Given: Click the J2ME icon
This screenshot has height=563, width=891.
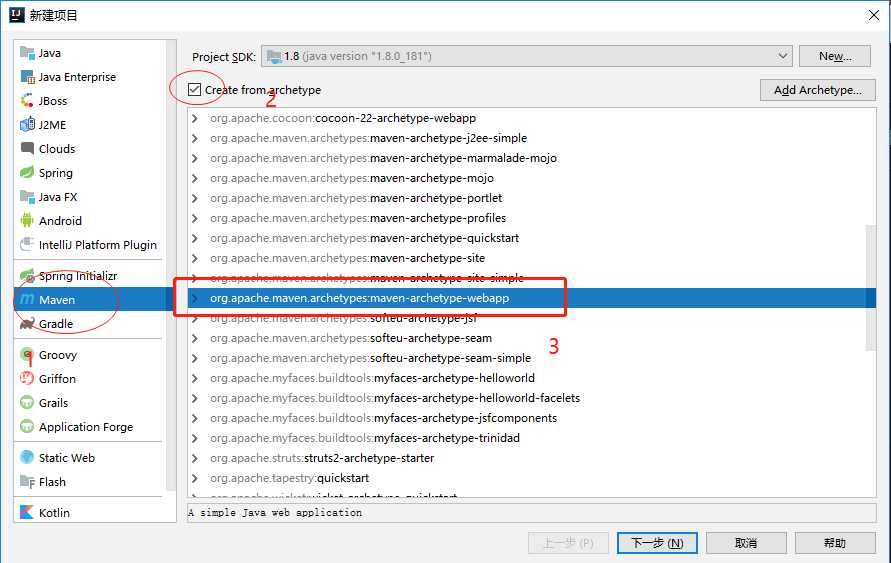Looking at the screenshot, I should pos(27,124).
